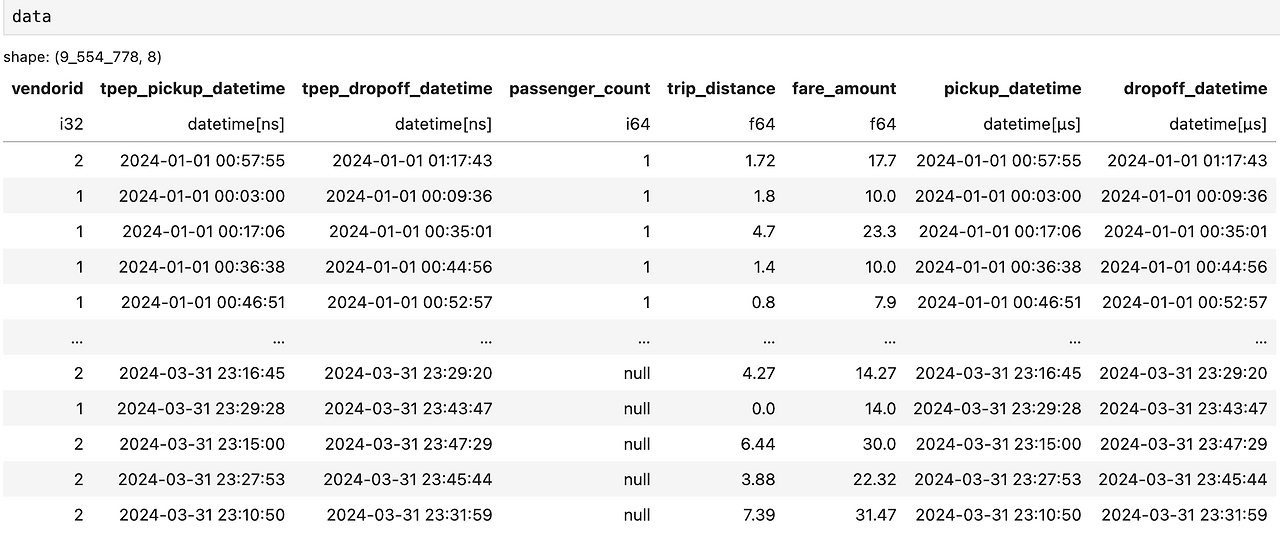Click the ellipsis in the vendorid column
The image size is (1280, 544).
pos(77,338)
